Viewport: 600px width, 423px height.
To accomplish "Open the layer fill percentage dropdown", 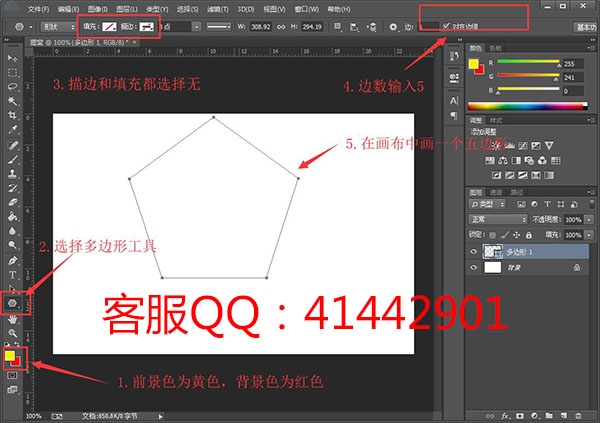I will [589, 235].
